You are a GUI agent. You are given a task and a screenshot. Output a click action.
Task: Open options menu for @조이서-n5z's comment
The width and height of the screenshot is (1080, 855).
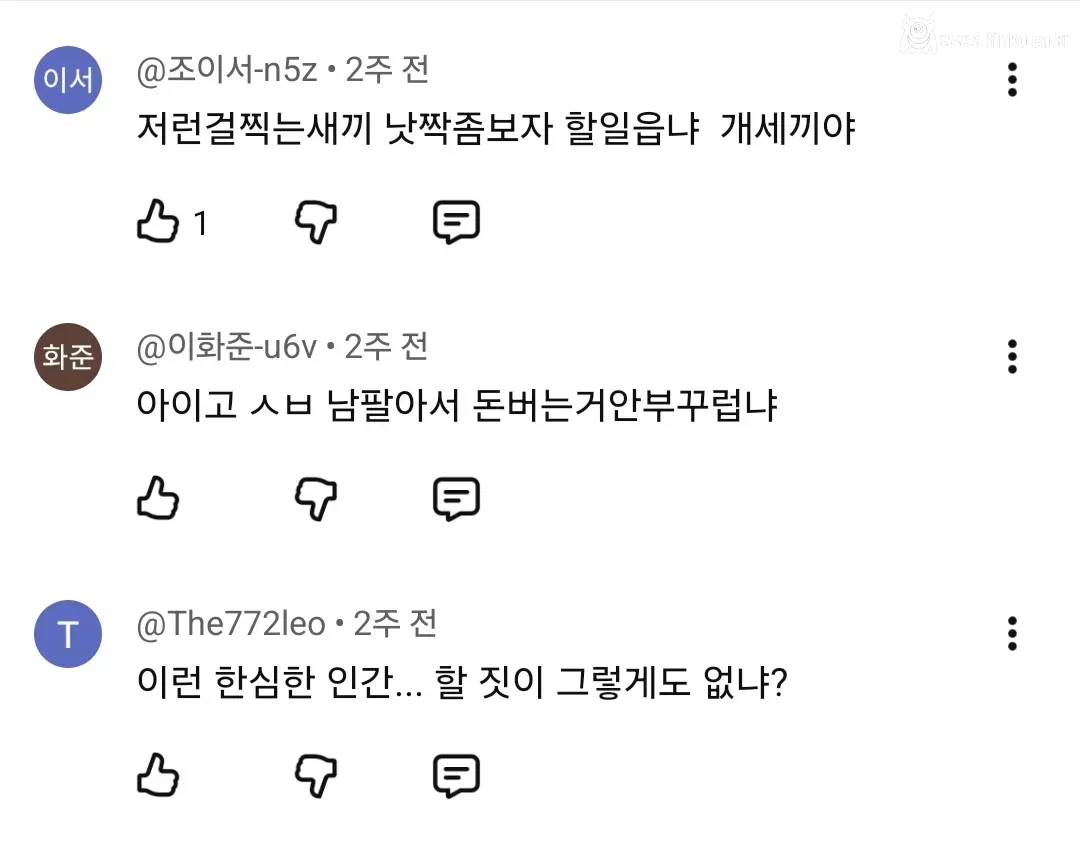coord(1012,80)
